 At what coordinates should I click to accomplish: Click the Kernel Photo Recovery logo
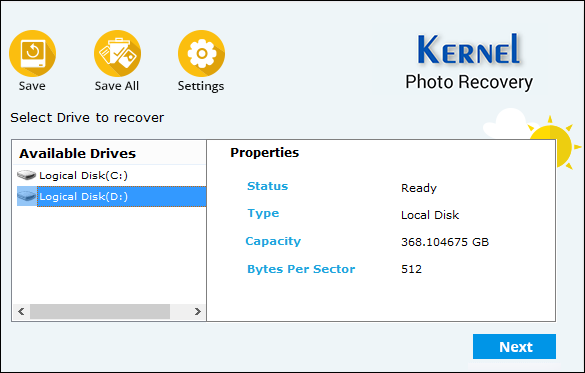[469, 62]
